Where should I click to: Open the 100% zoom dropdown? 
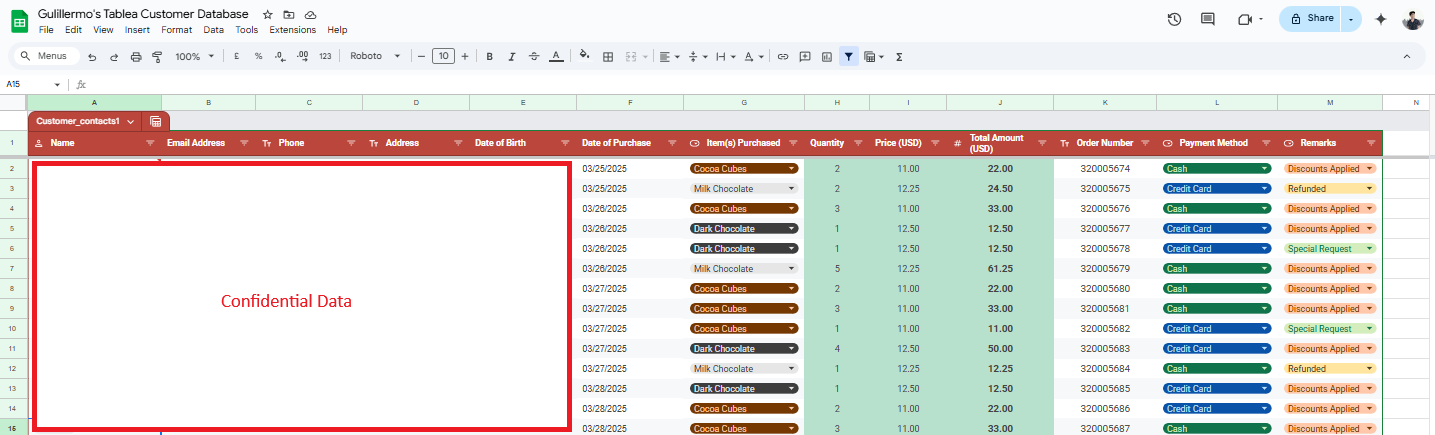click(193, 57)
